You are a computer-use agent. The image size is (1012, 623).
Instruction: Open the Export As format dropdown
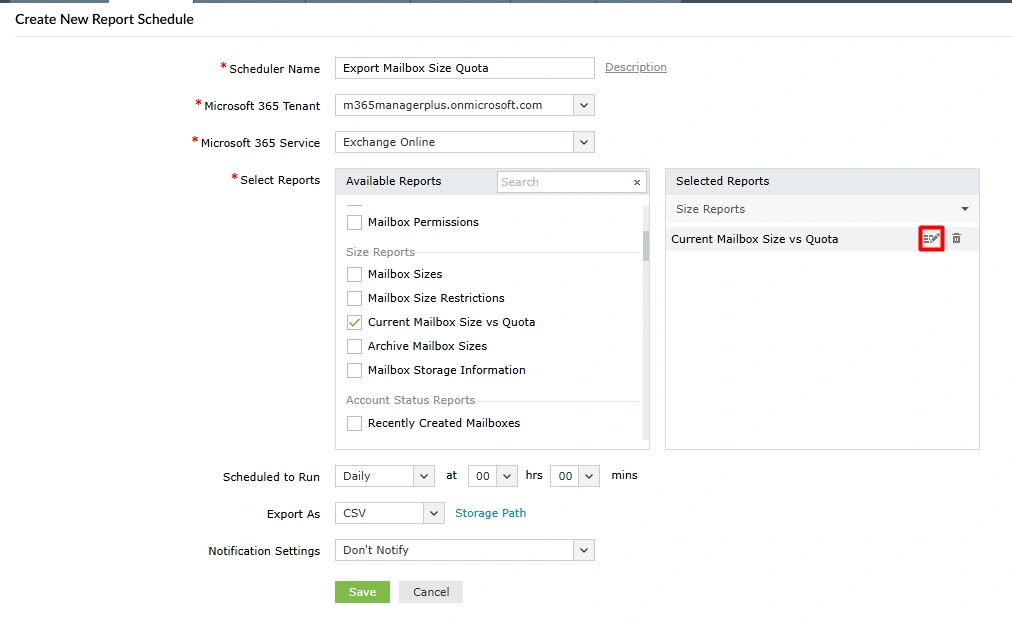point(428,513)
